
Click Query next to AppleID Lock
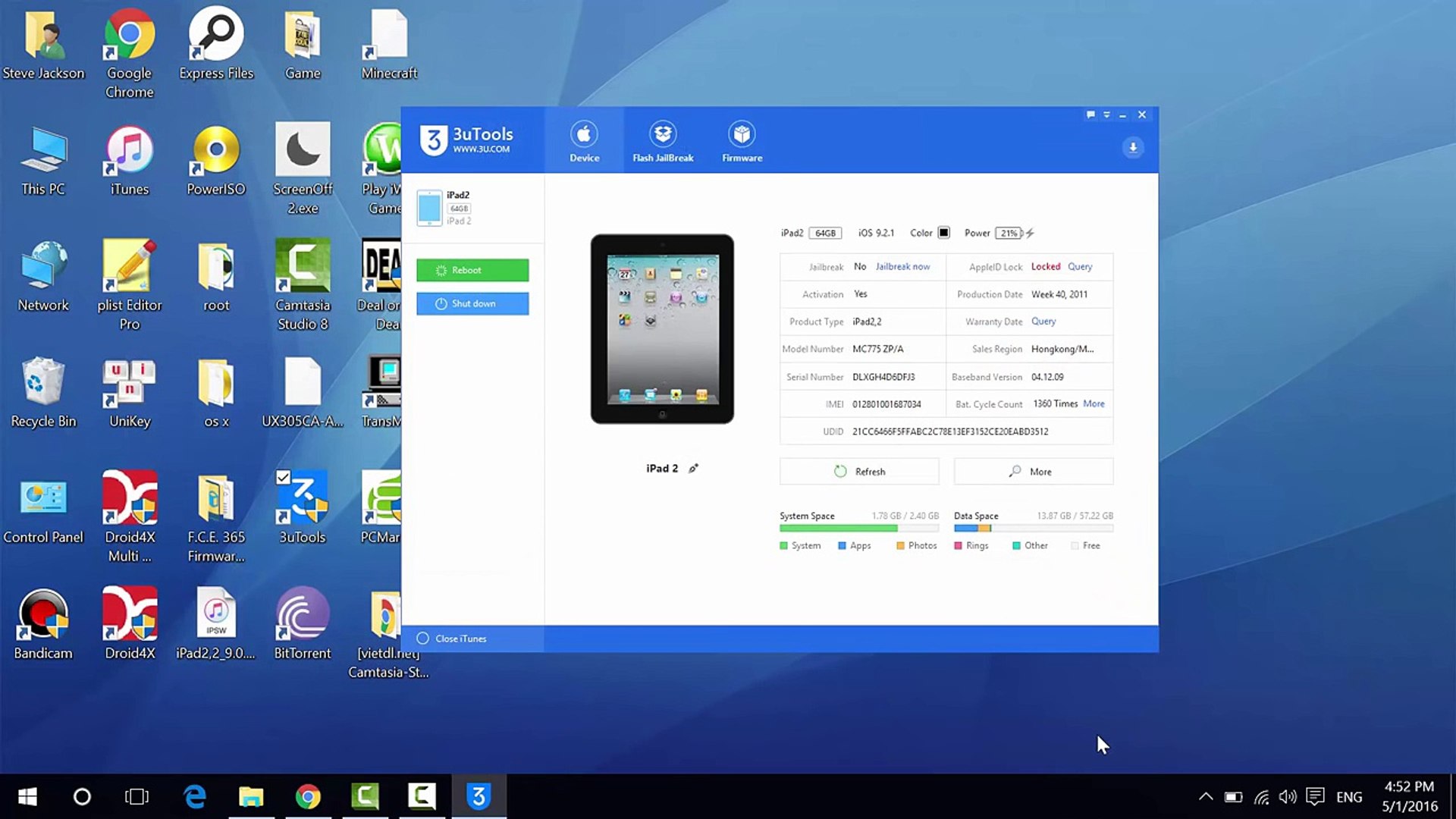(1080, 266)
